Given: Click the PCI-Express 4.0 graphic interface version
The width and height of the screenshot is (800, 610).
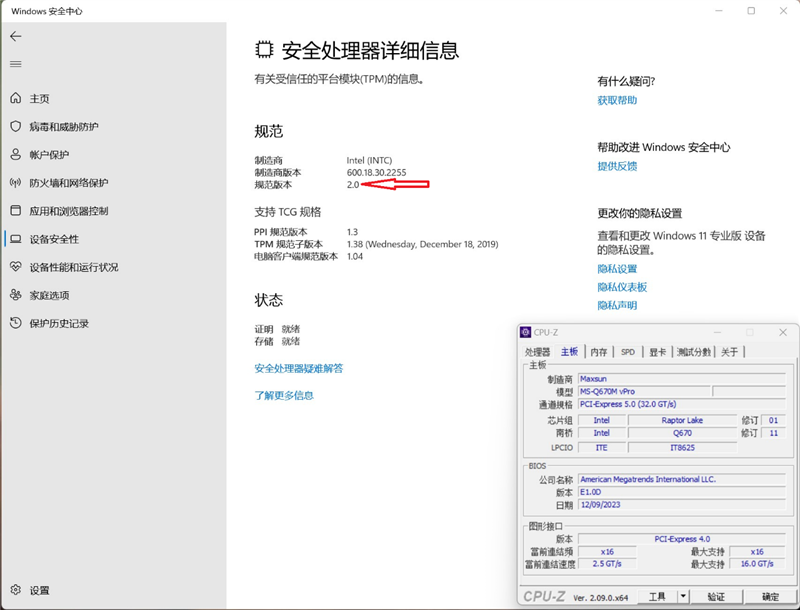Looking at the screenshot, I should point(682,539).
